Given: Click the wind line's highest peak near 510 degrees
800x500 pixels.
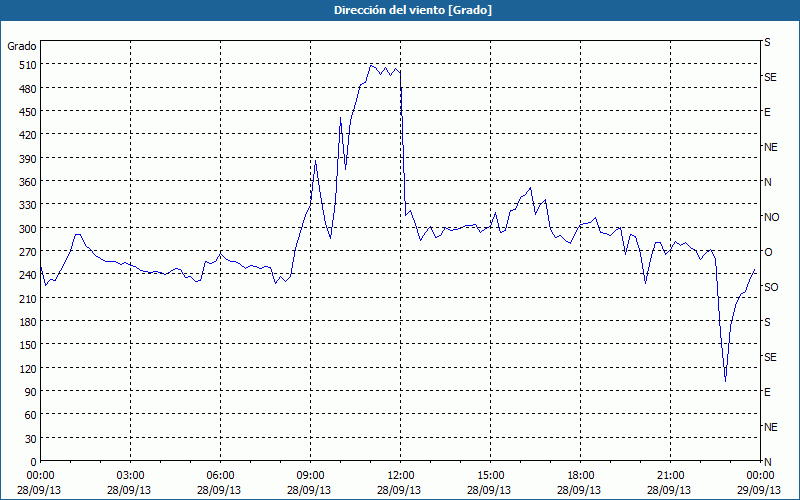Looking at the screenshot, I should point(371,66).
